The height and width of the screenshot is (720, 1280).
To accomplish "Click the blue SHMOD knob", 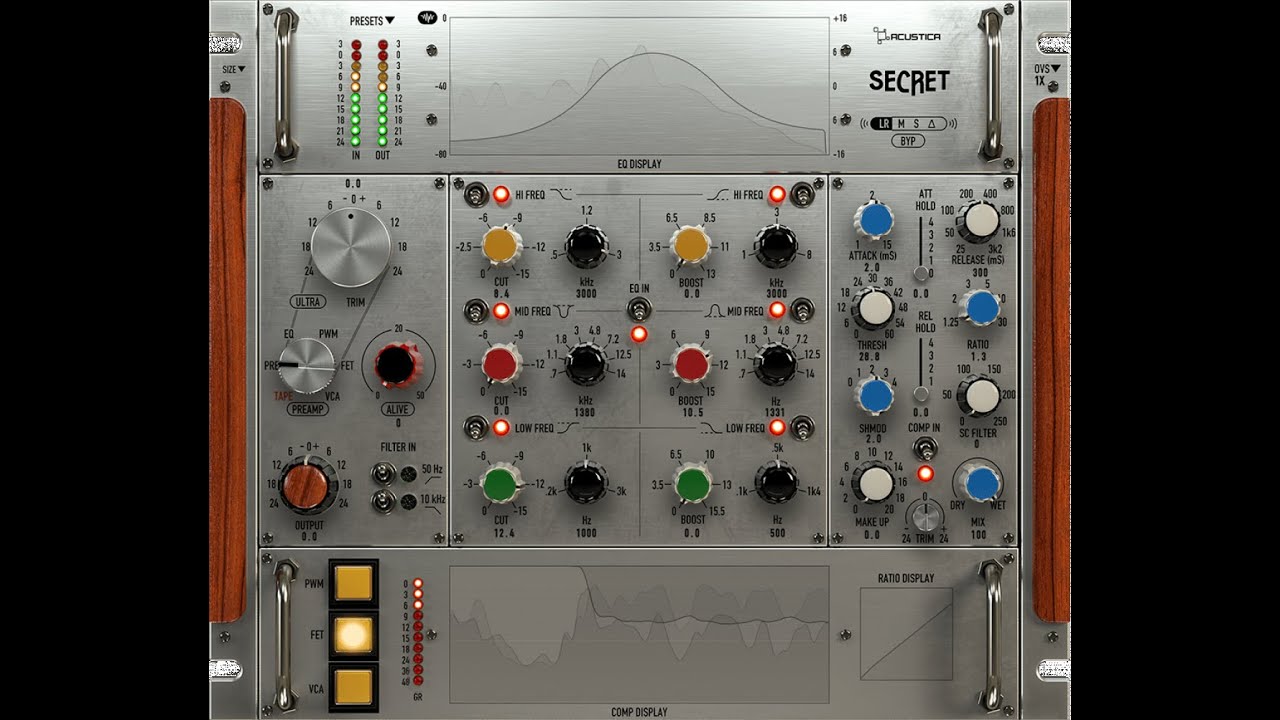I will (876, 396).
